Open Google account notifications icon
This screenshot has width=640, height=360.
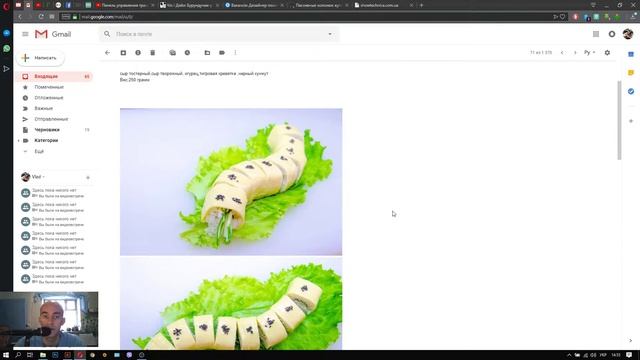(612, 34)
